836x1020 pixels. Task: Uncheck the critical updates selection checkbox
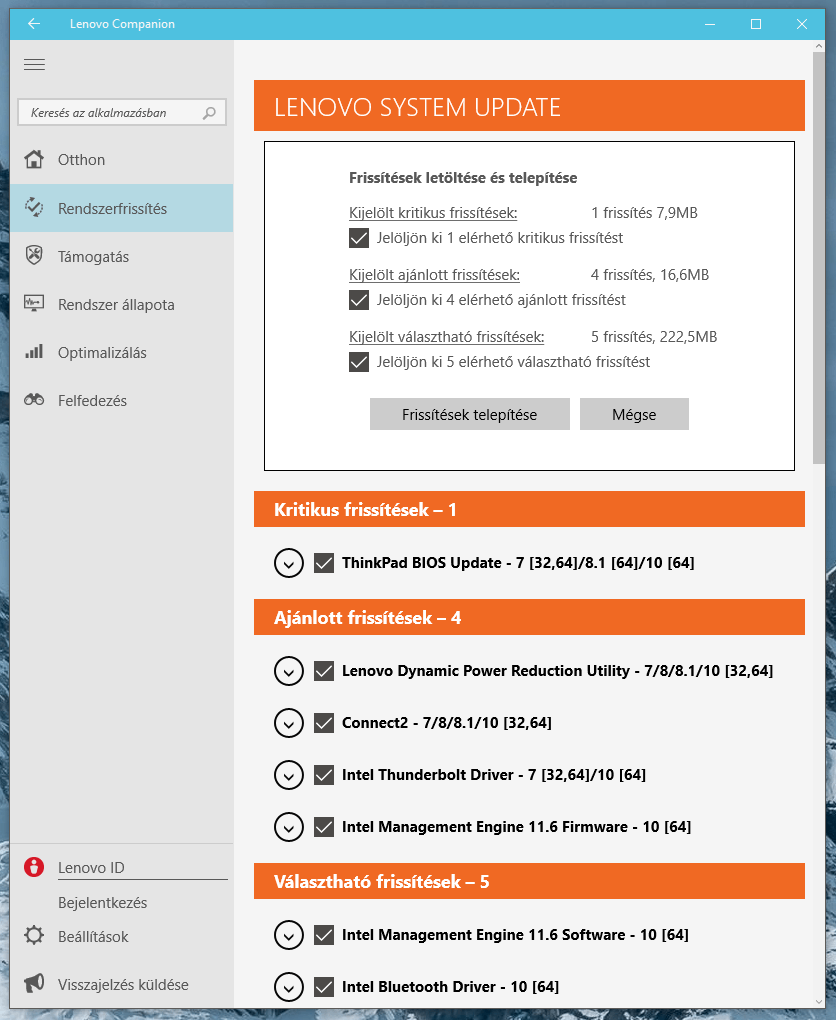[359, 238]
